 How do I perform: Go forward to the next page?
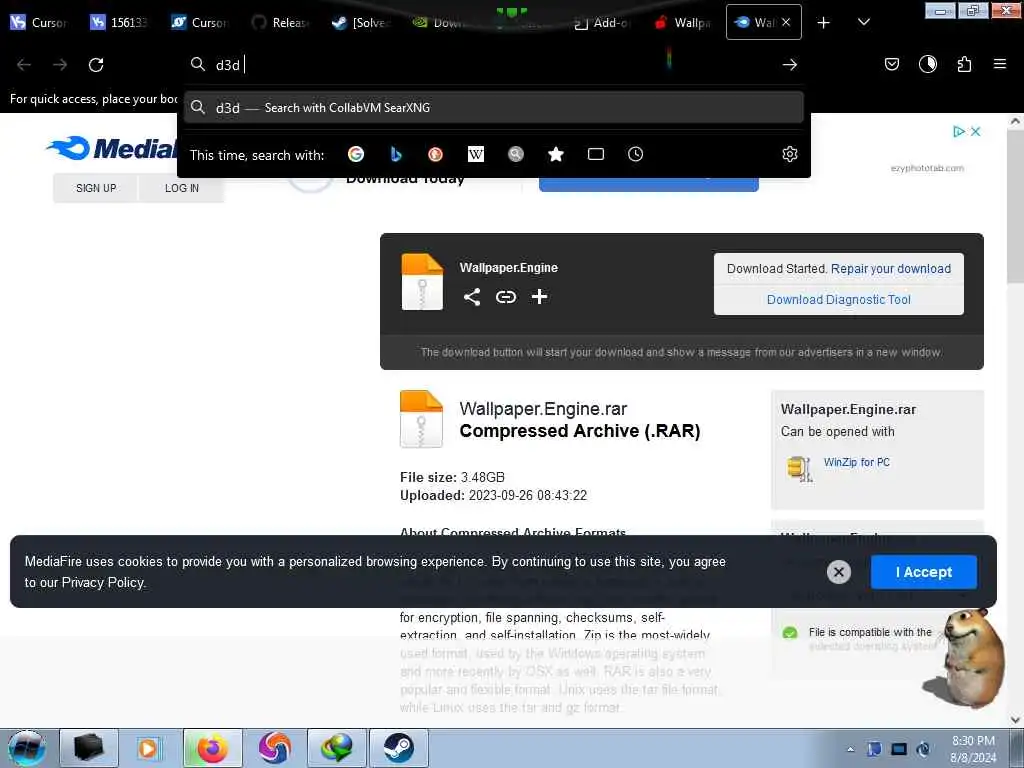coord(60,65)
